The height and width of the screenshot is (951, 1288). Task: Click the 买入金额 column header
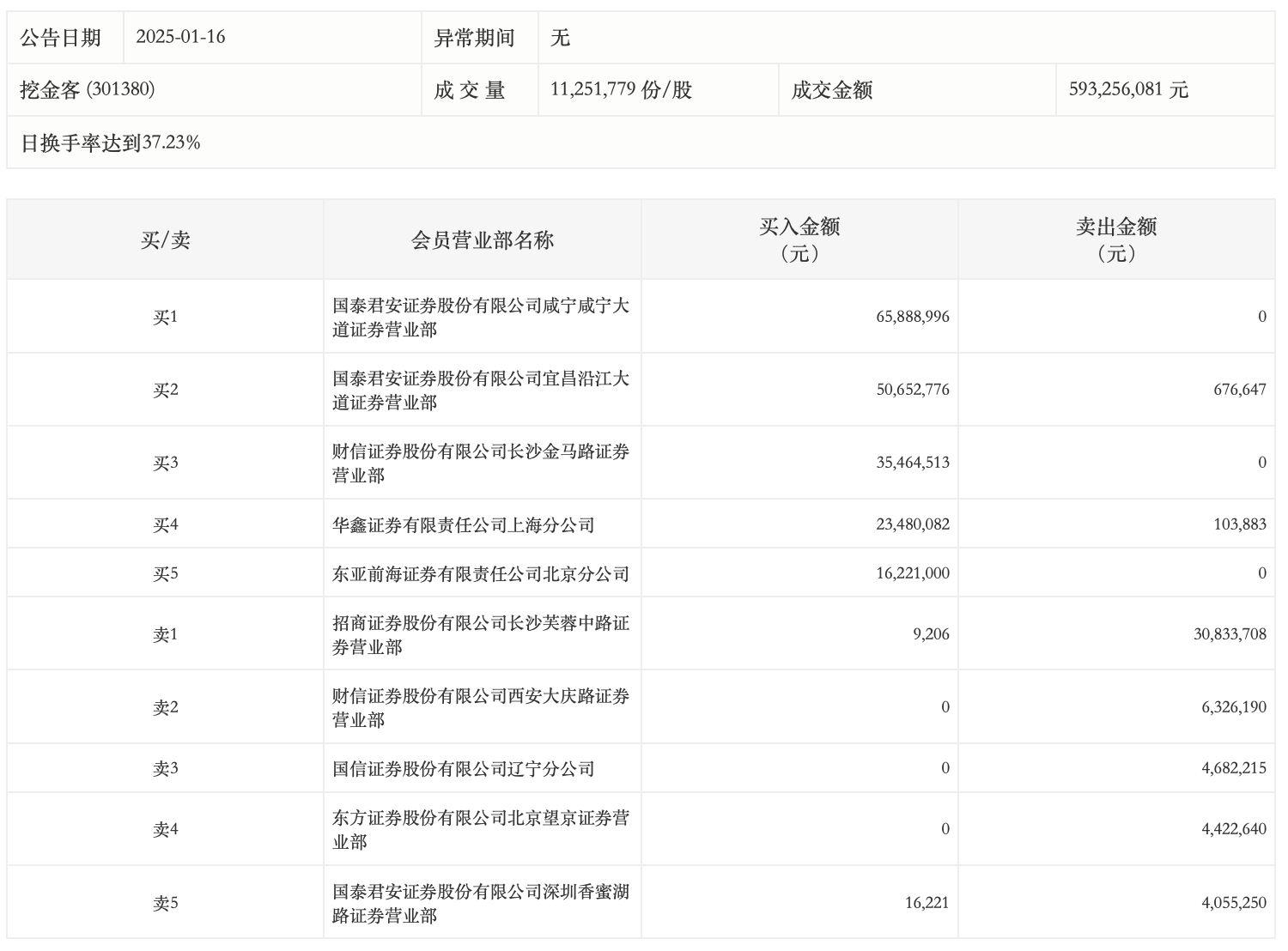click(x=799, y=239)
